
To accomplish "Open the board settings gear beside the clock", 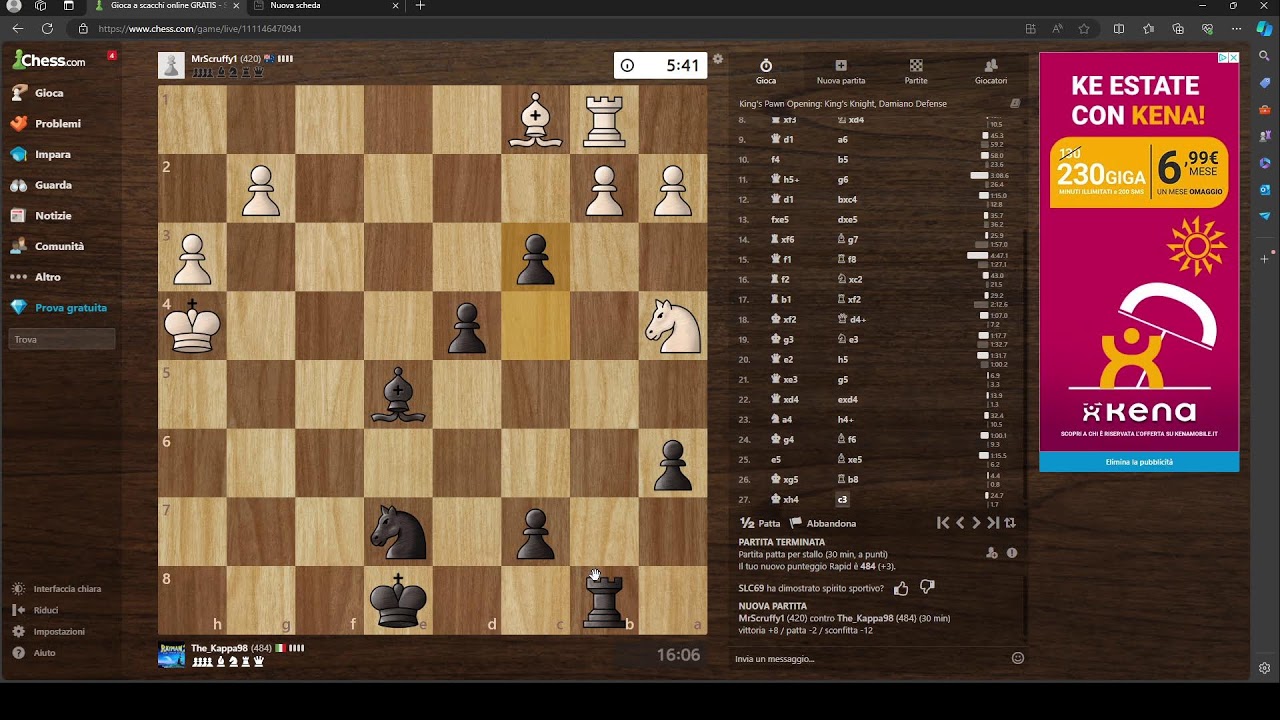I will click(x=717, y=60).
